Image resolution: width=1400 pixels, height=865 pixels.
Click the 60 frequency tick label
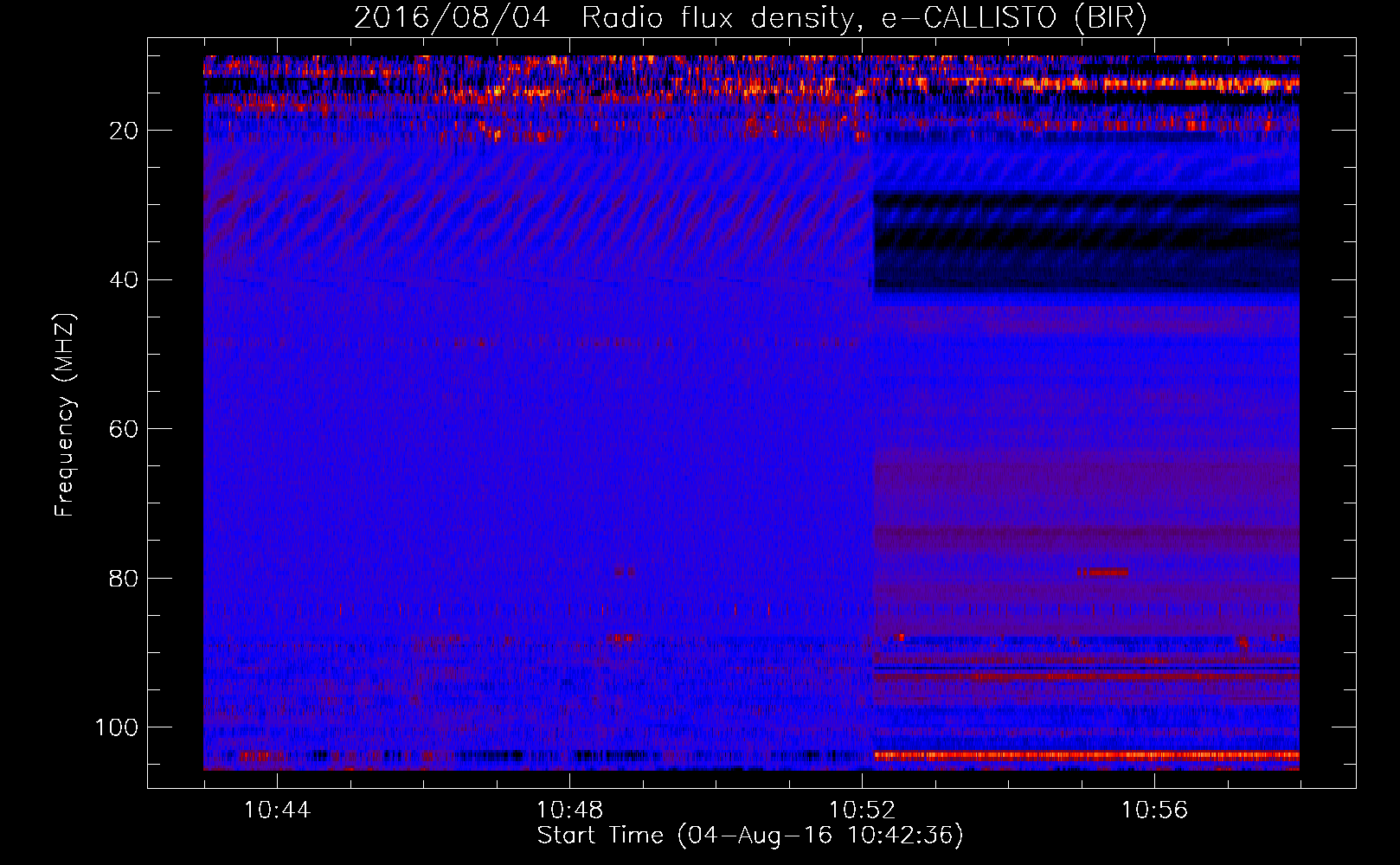124,429
